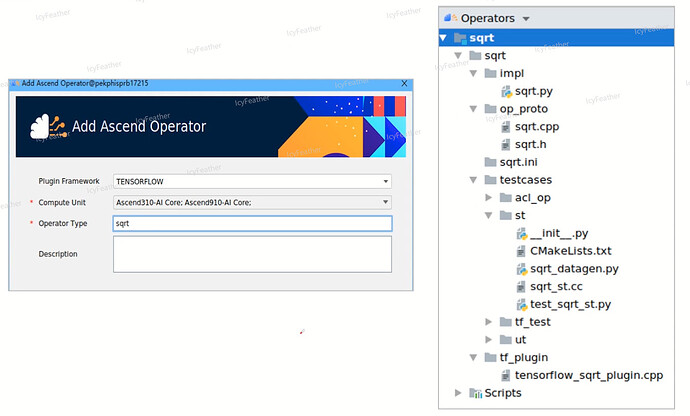This screenshot has height=416, width=690.
Task: Expand the acl_op folder arrow
Action: (488, 198)
